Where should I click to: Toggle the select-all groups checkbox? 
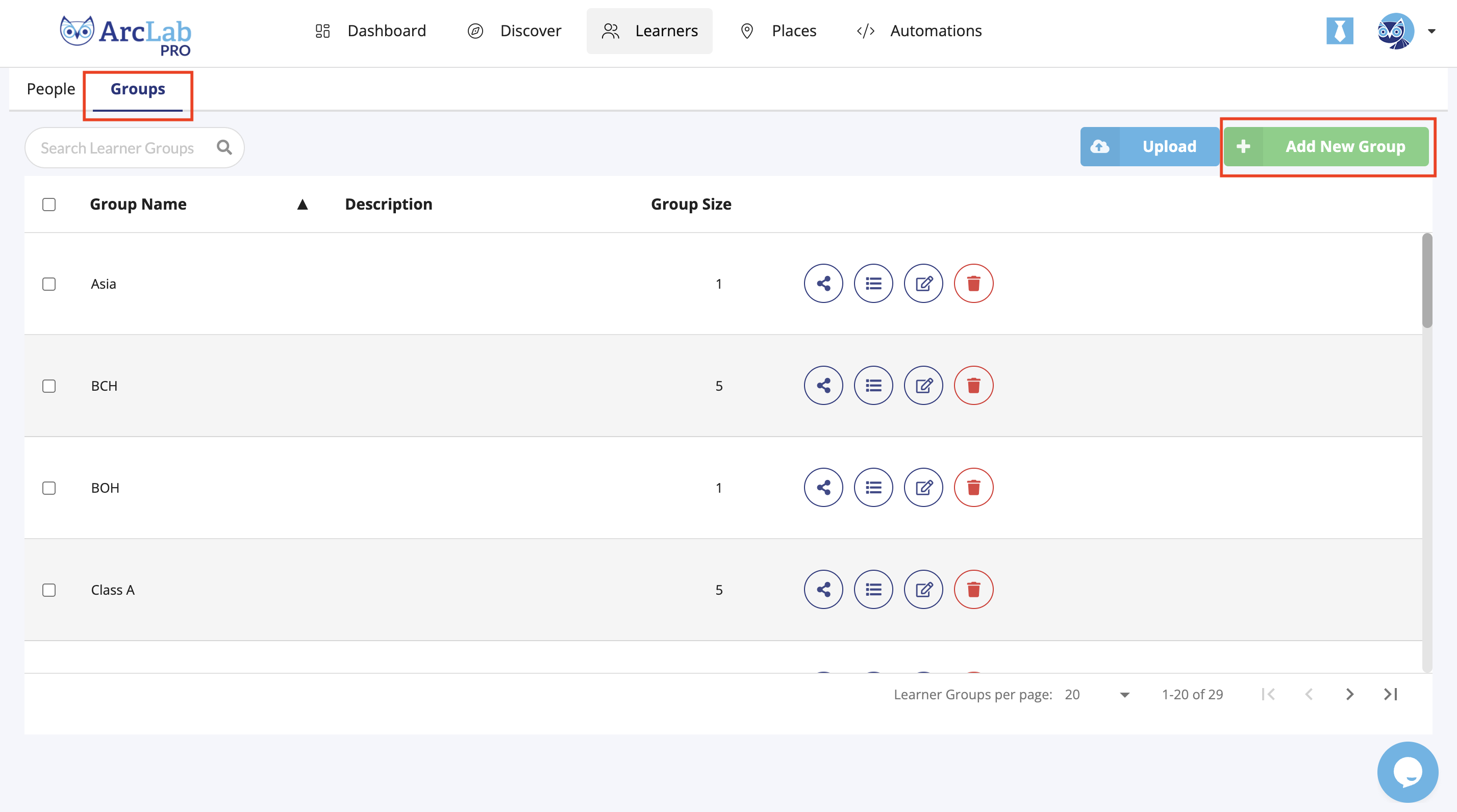(x=49, y=204)
